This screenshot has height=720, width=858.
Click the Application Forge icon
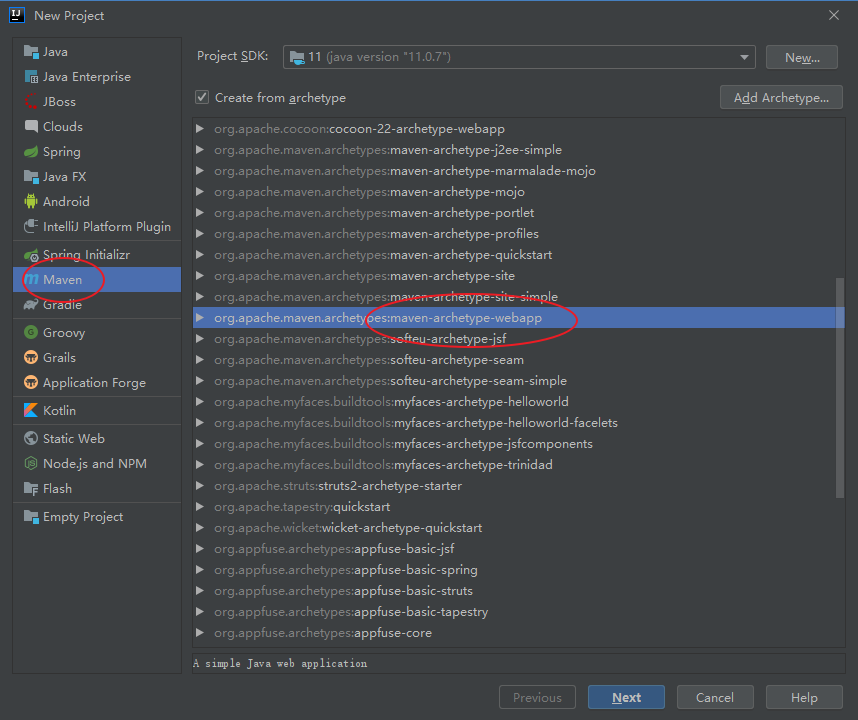pos(31,382)
